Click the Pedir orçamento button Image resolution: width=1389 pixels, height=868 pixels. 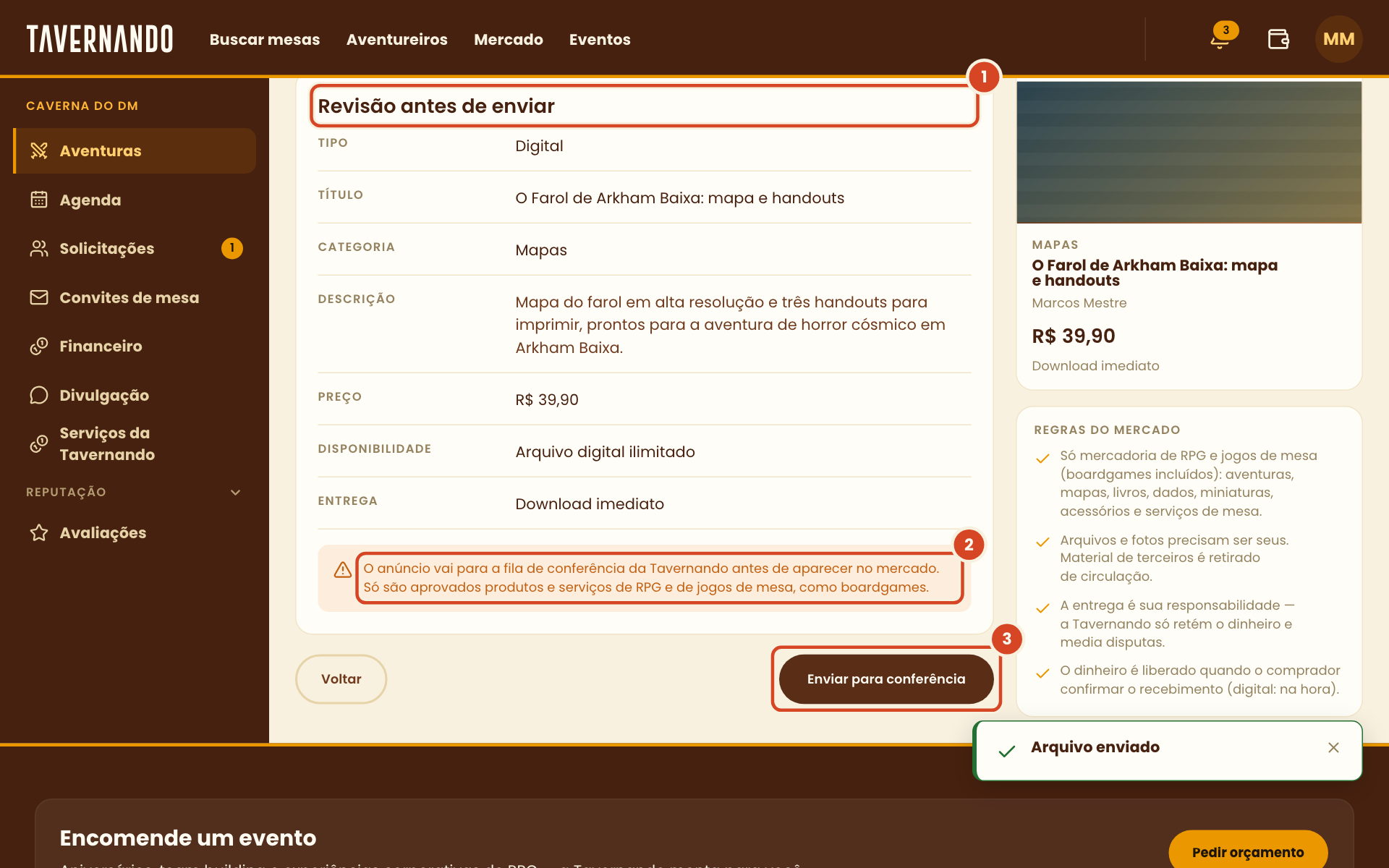(1248, 851)
